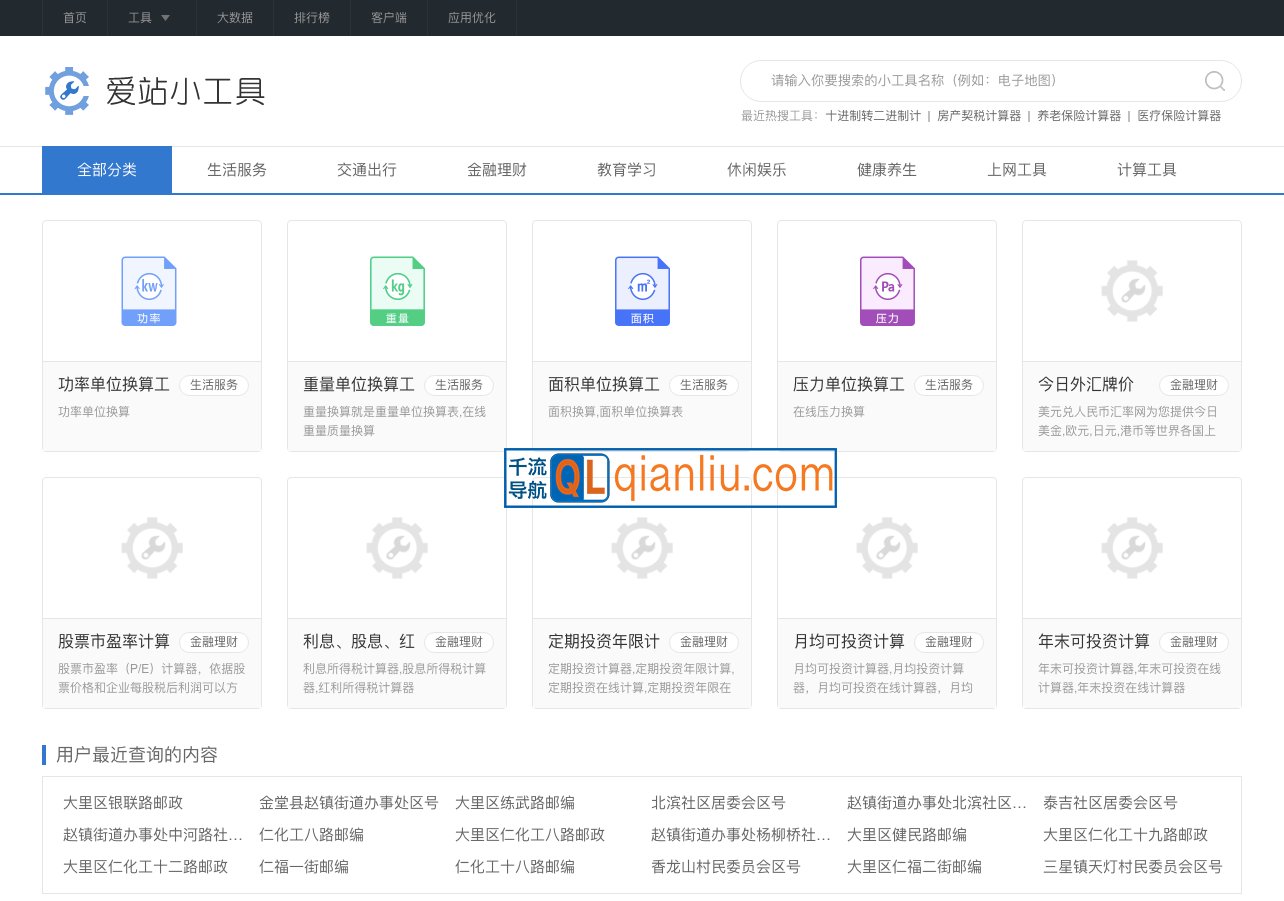
Task: Click the green kg 重量 converter icon
Action: click(396, 289)
